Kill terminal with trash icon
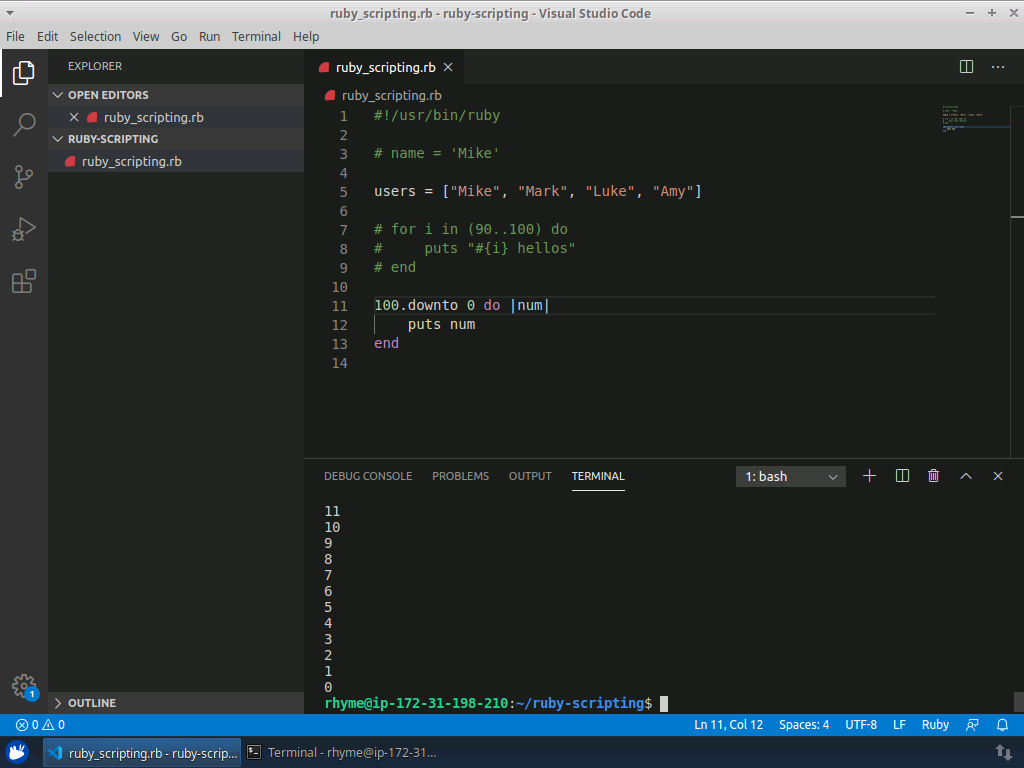1024x768 pixels. pos(933,476)
